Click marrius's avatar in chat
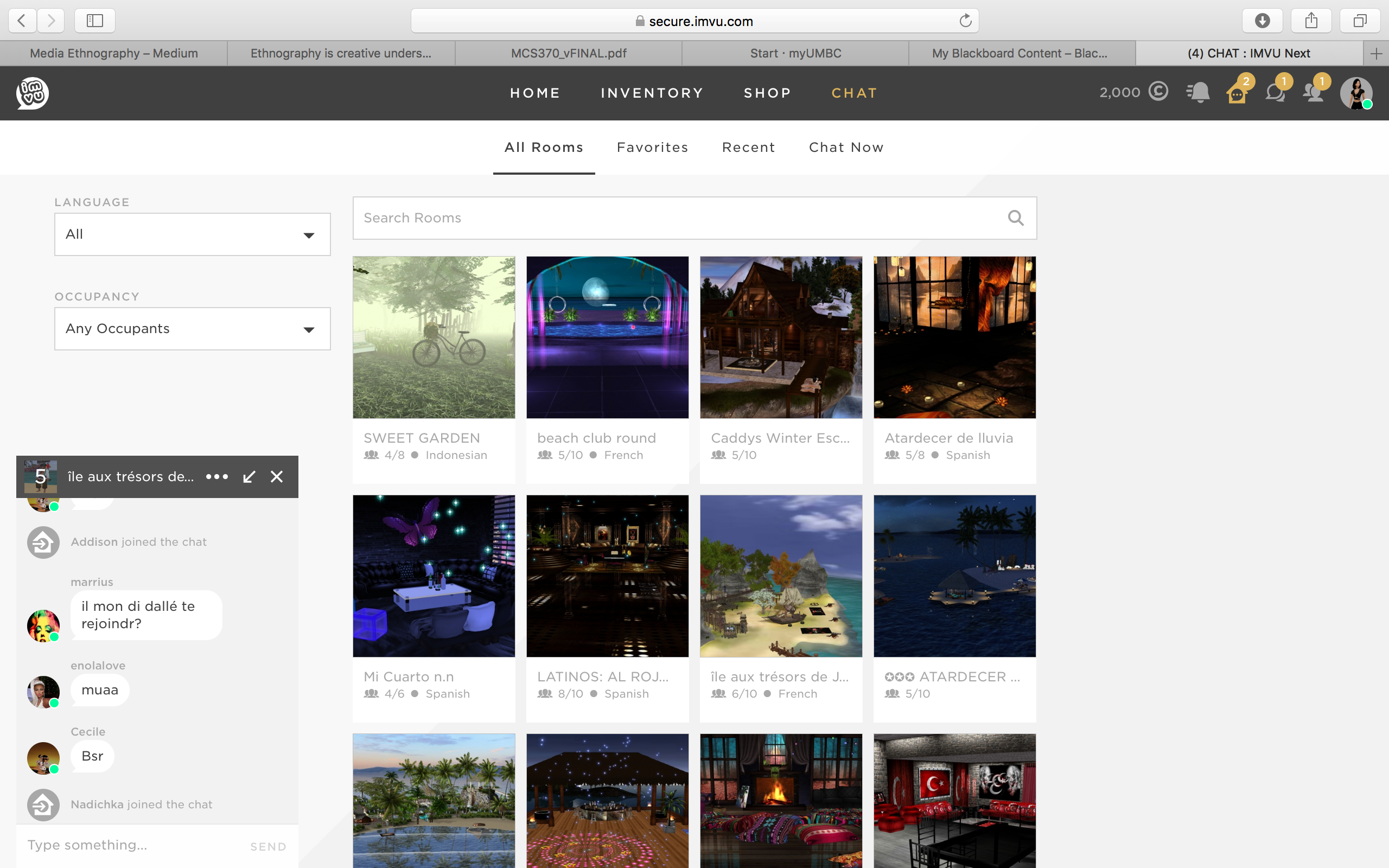 43,625
